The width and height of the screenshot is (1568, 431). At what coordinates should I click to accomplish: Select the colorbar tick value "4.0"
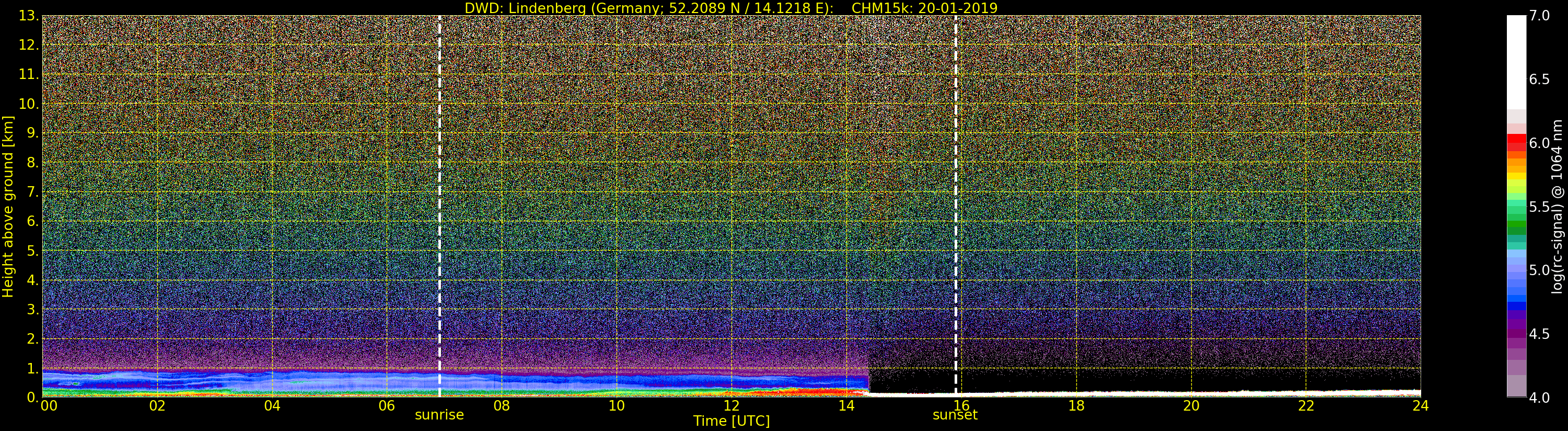click(x=1539, y=398)
